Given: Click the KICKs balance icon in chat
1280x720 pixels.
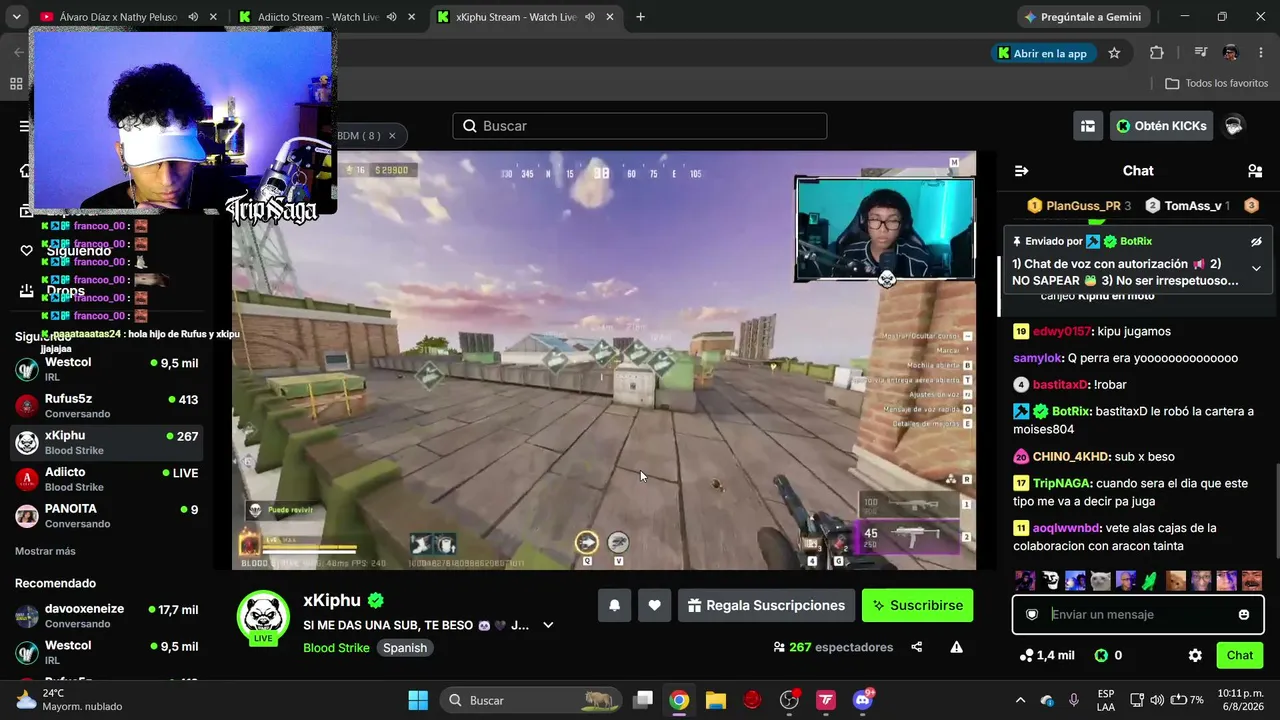Looking at the screenshot, I should coord(1101,656).
